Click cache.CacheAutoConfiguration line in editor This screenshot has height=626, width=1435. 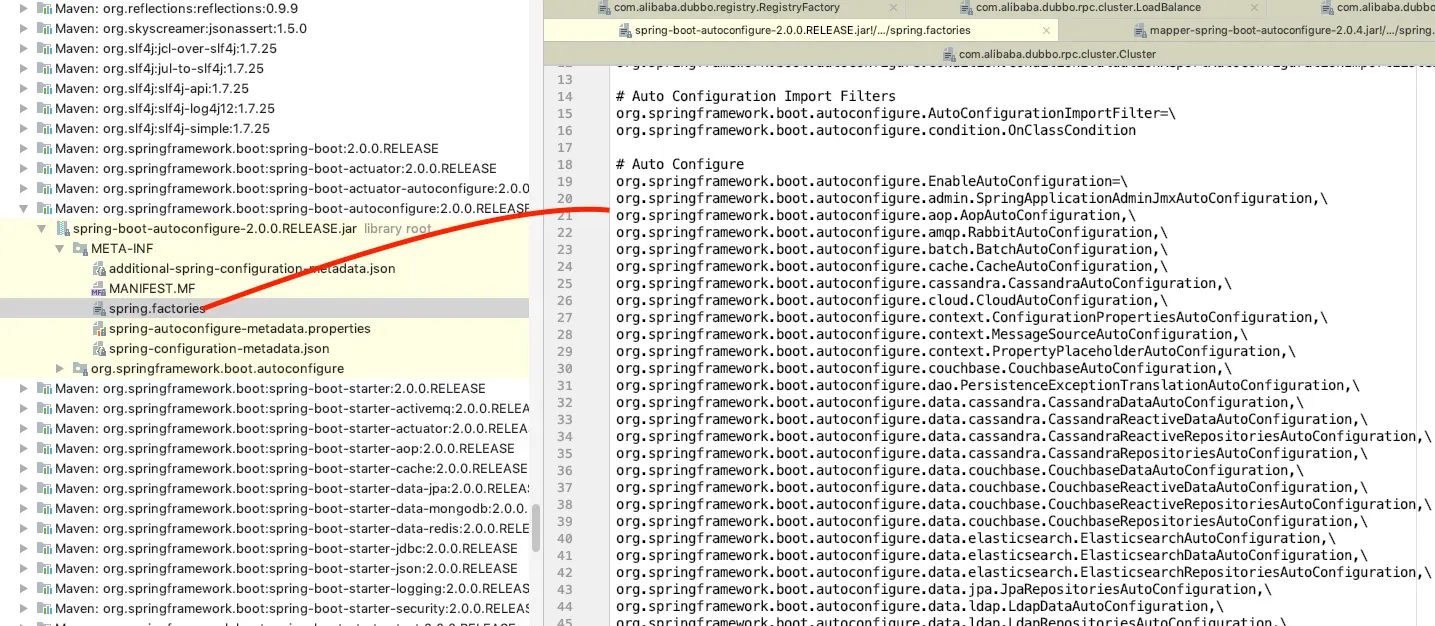[x=892, y=266]
